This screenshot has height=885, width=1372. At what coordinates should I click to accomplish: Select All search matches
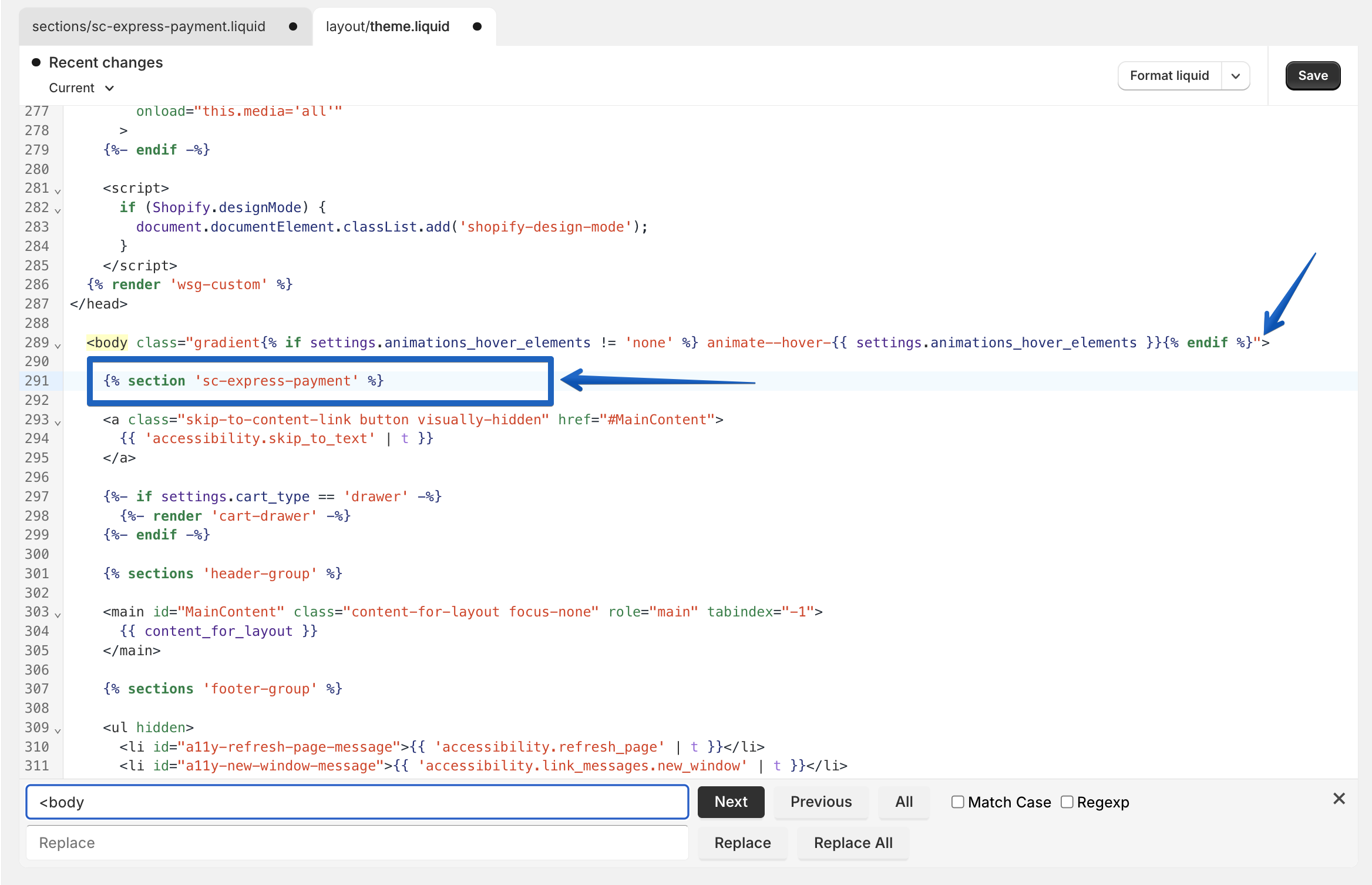[904, 802]
